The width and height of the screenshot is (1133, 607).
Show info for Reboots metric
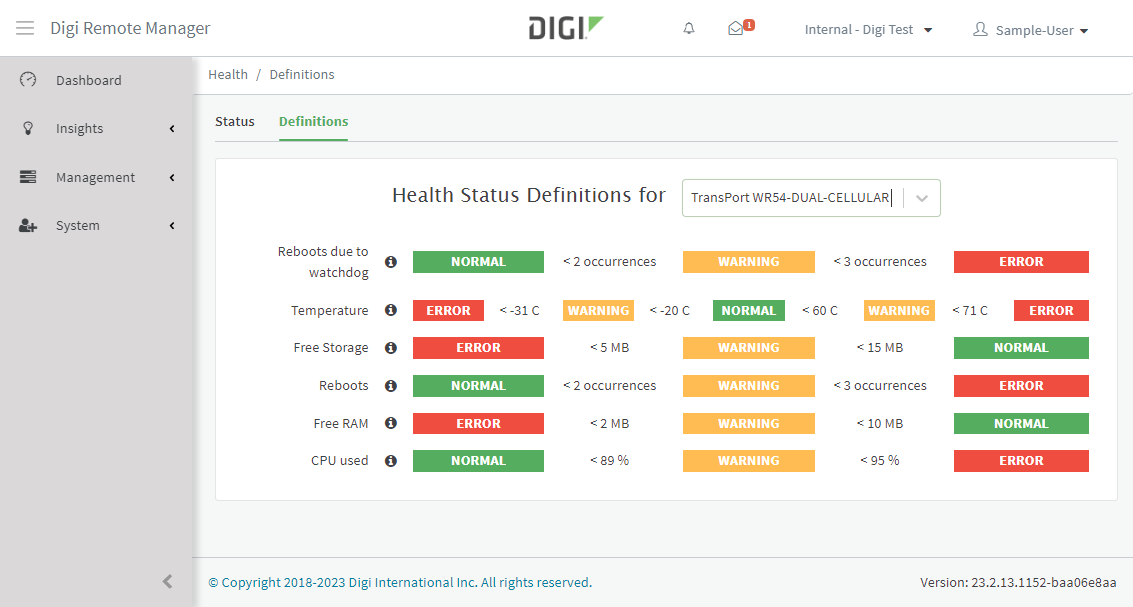pos(391,385)
